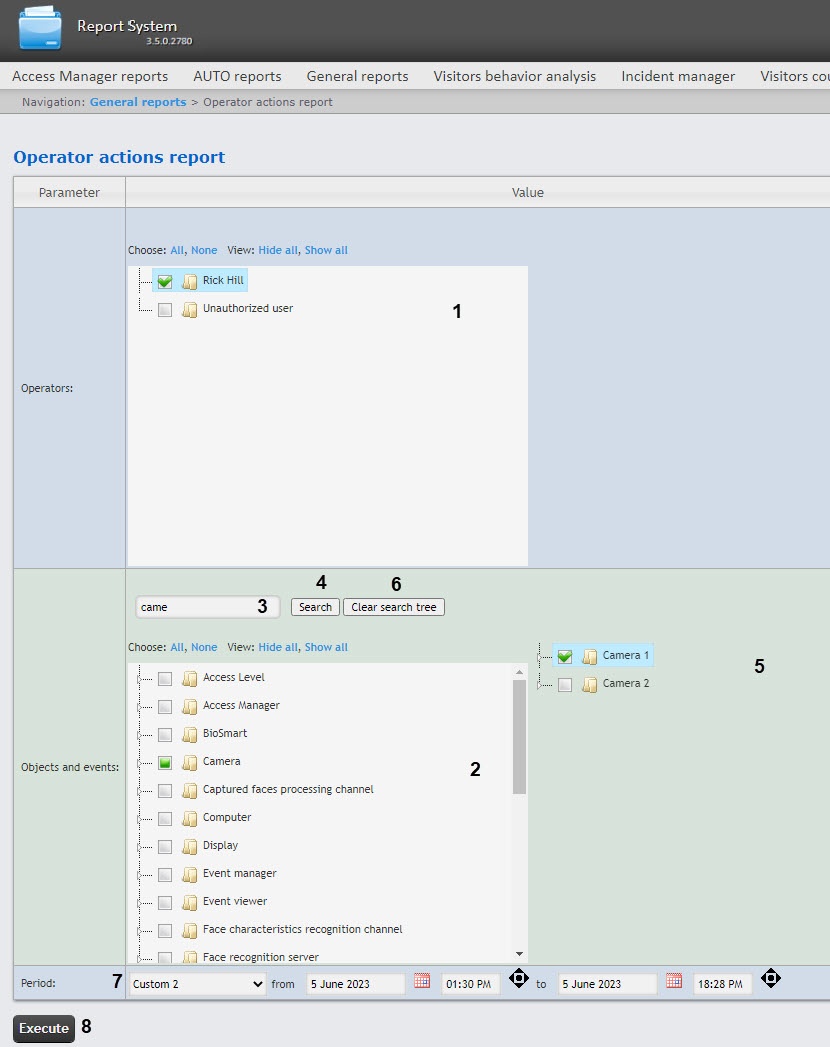
Task: Click the crosshair icon after end time
Action: pyautogui.click(x=770, y=978)
